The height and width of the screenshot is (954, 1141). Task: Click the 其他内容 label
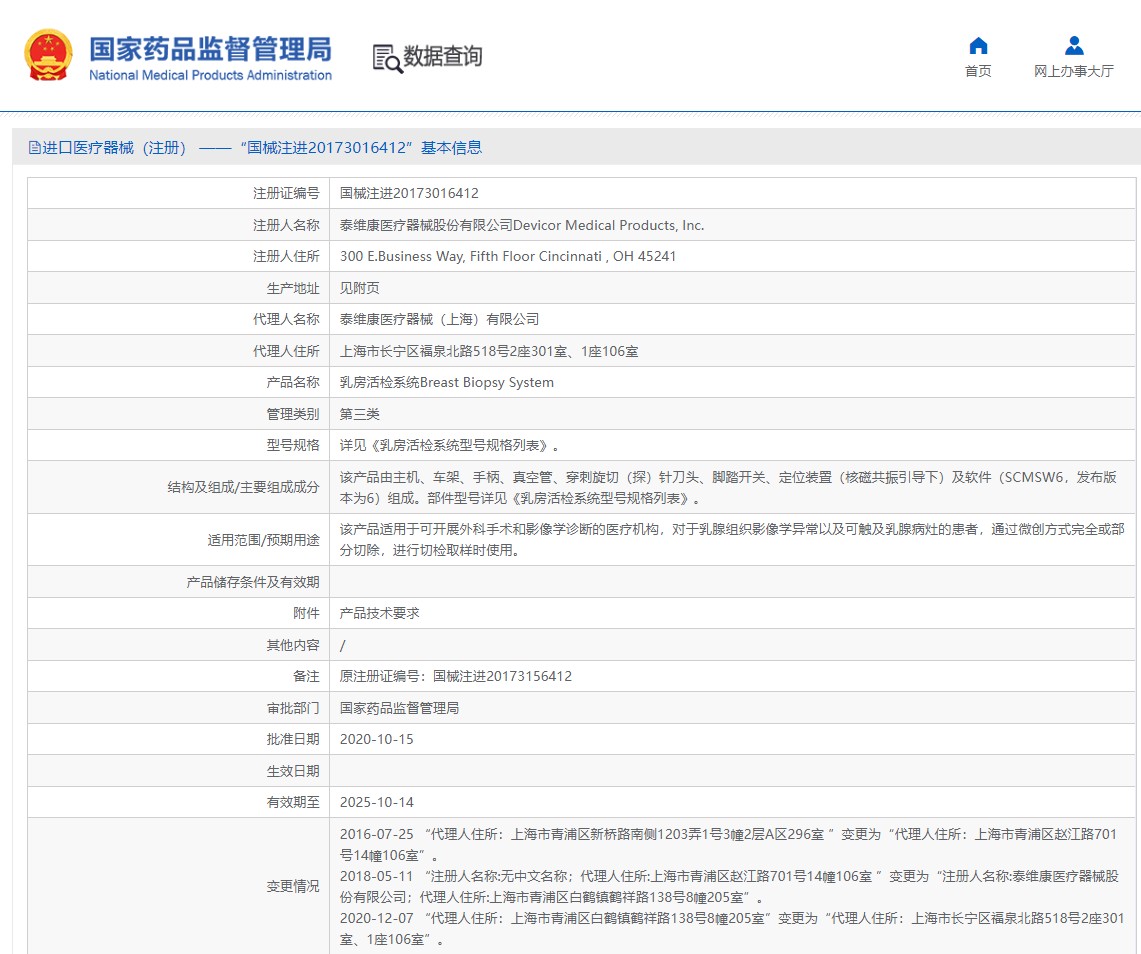click(x=293, y=645)
